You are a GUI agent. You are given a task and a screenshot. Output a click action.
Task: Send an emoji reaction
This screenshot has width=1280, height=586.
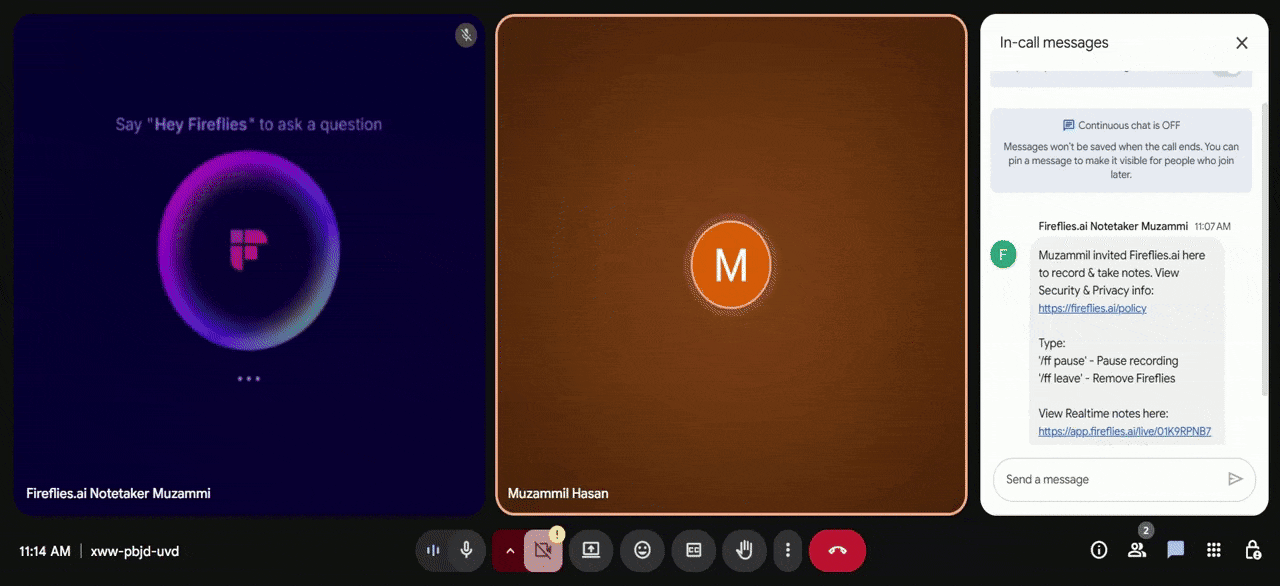coord(641,550)
